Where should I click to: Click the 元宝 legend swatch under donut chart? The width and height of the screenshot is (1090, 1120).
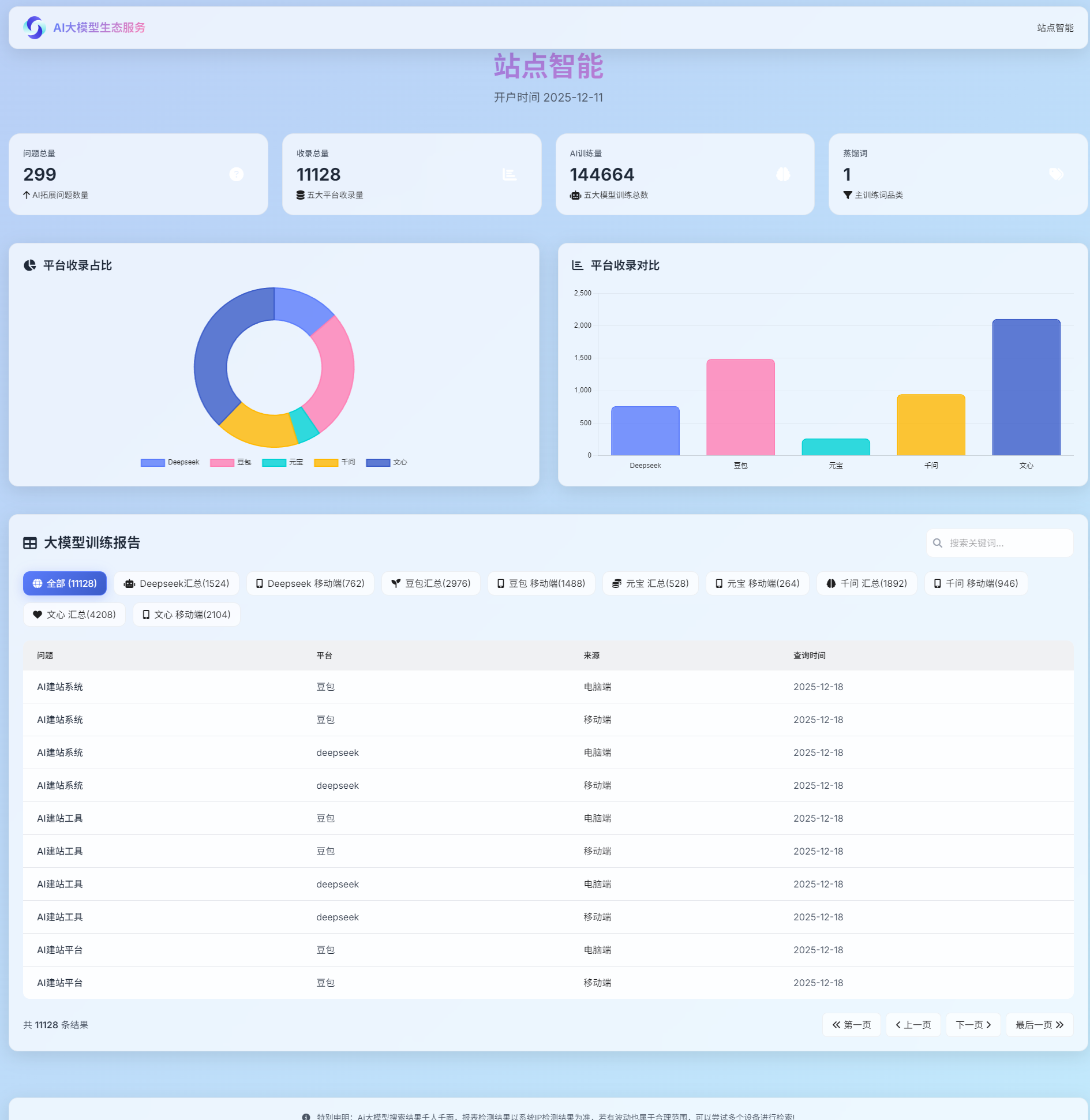point(274,462)
